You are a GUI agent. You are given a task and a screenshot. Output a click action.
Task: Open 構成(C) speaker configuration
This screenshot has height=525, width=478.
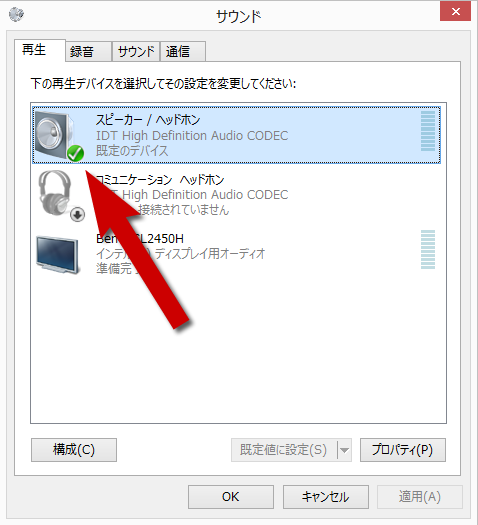74,450
